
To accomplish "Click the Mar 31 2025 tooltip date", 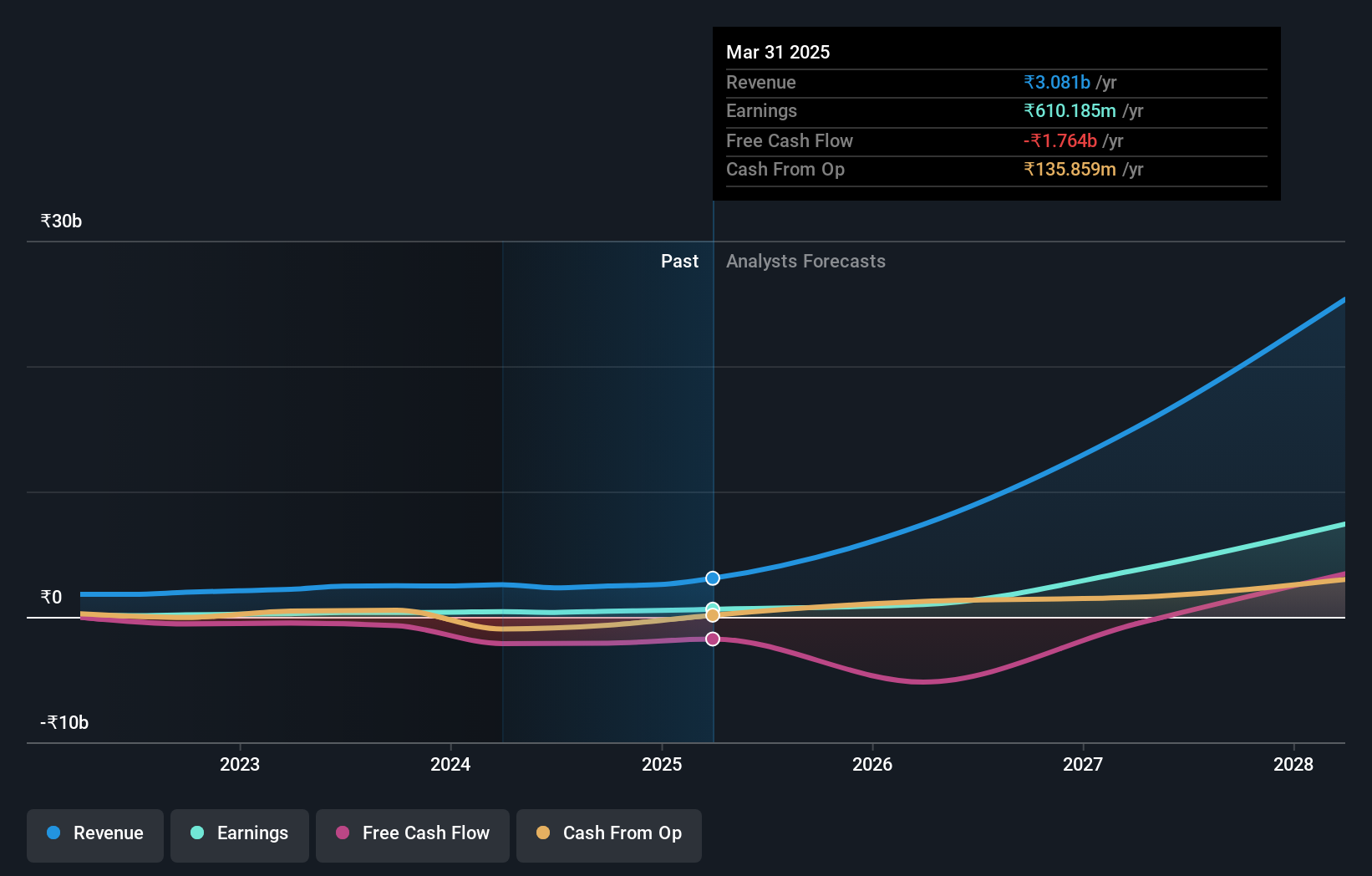I will pyautogui.click(x=778, y=53).
